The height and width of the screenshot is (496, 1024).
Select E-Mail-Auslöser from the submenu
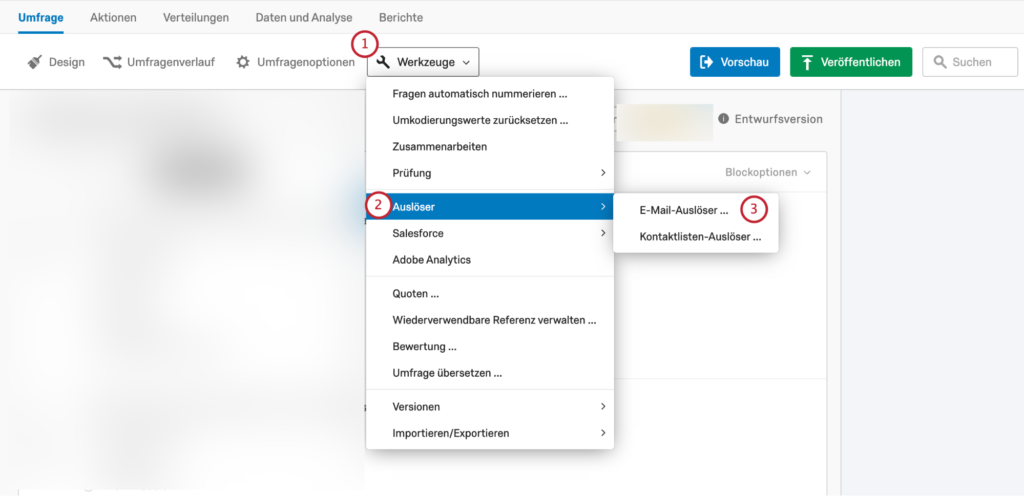[684, 210]
